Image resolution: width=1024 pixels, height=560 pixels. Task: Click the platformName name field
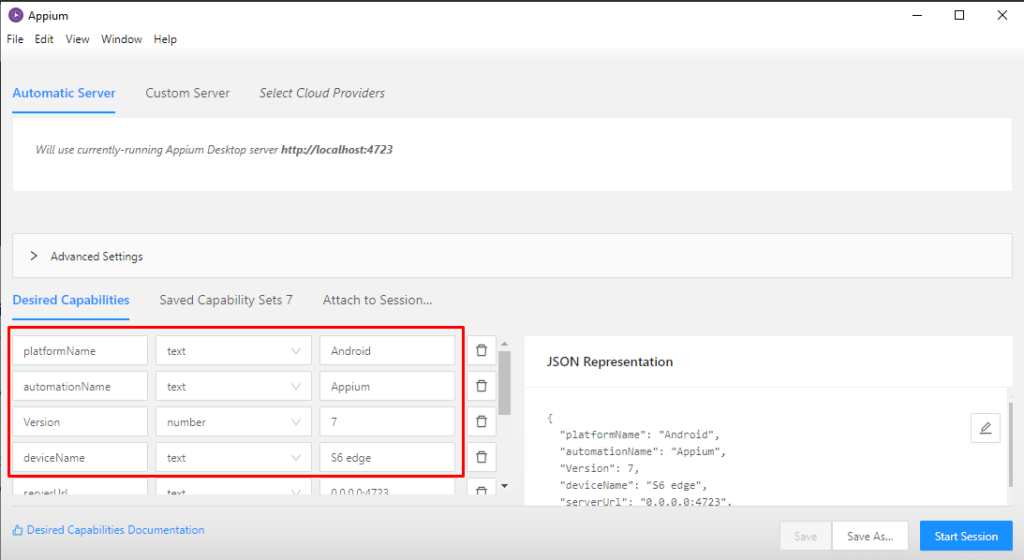tap(80, 350)
